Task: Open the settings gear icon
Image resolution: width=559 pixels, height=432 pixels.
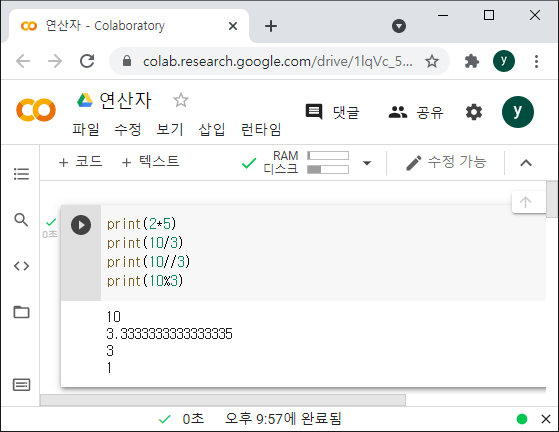Action: point(474,112)
